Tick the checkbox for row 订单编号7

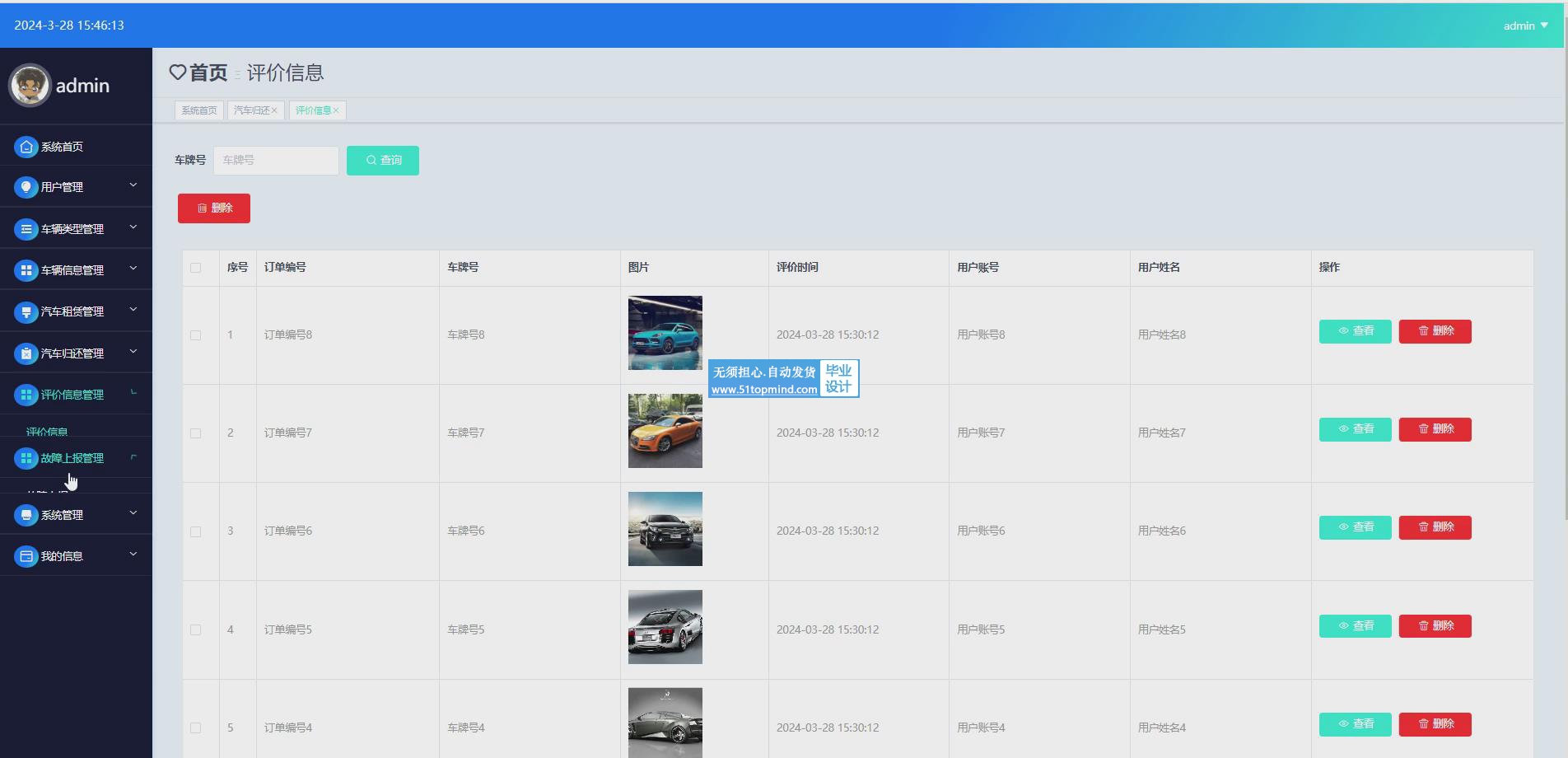[196, 433]
